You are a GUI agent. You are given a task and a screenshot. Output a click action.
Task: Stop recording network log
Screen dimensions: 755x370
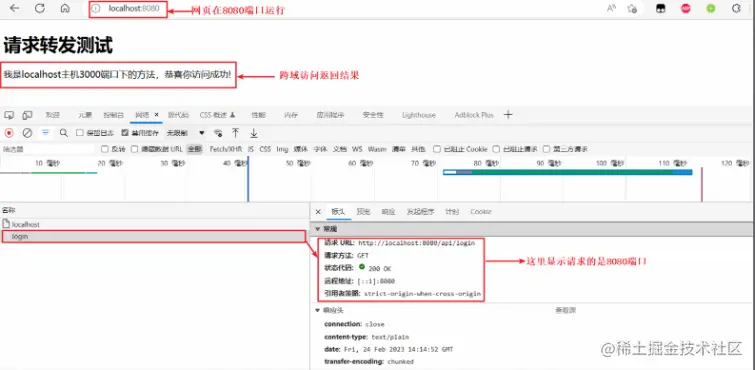9,133
